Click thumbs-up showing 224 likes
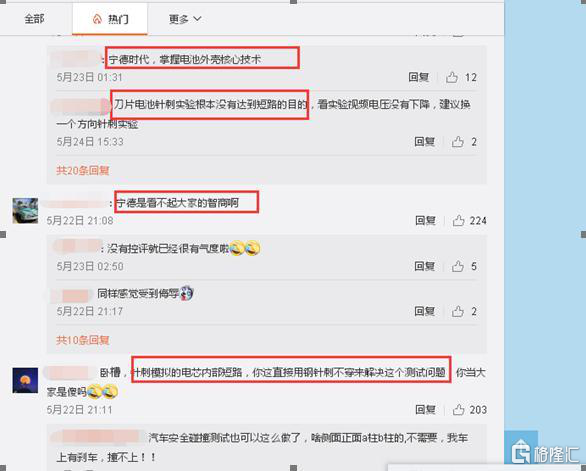This screenshot has width=586, height=471. [458, 221]
